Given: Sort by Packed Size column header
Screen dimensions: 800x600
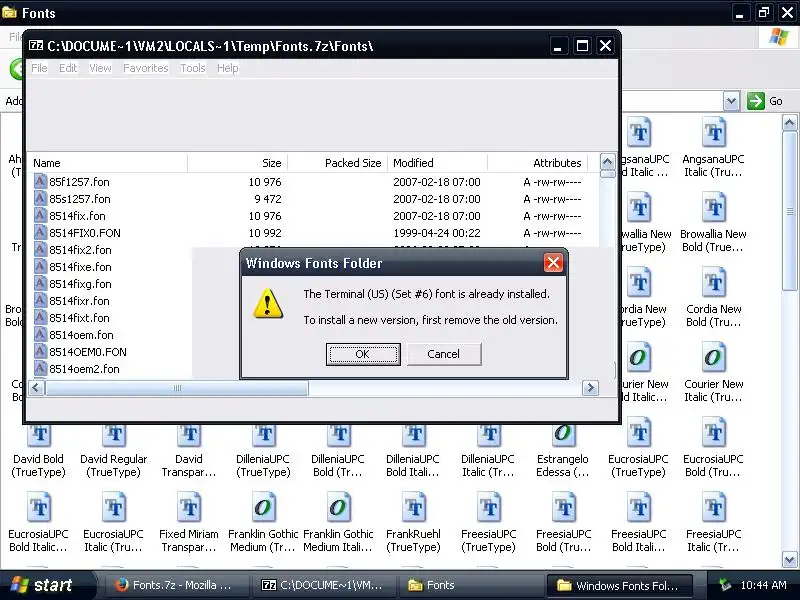Looking at the screenshot, I should 337,163.
